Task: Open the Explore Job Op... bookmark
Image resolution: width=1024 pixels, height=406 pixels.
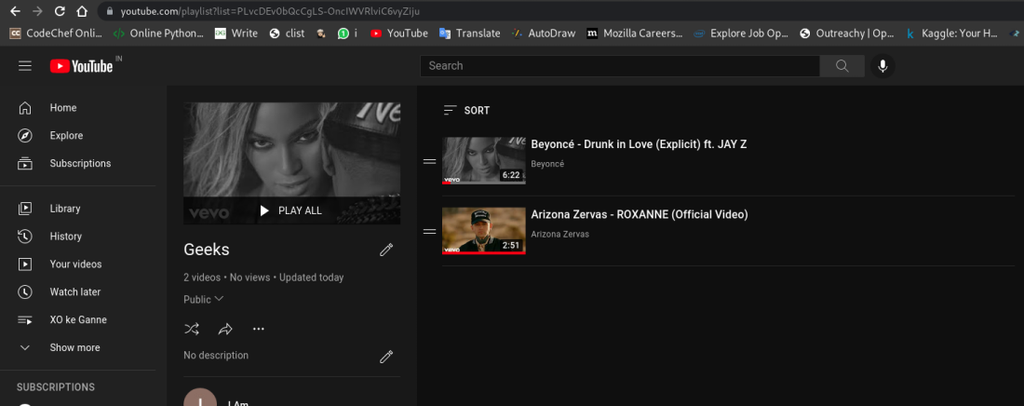Action: tap(741, 33)
